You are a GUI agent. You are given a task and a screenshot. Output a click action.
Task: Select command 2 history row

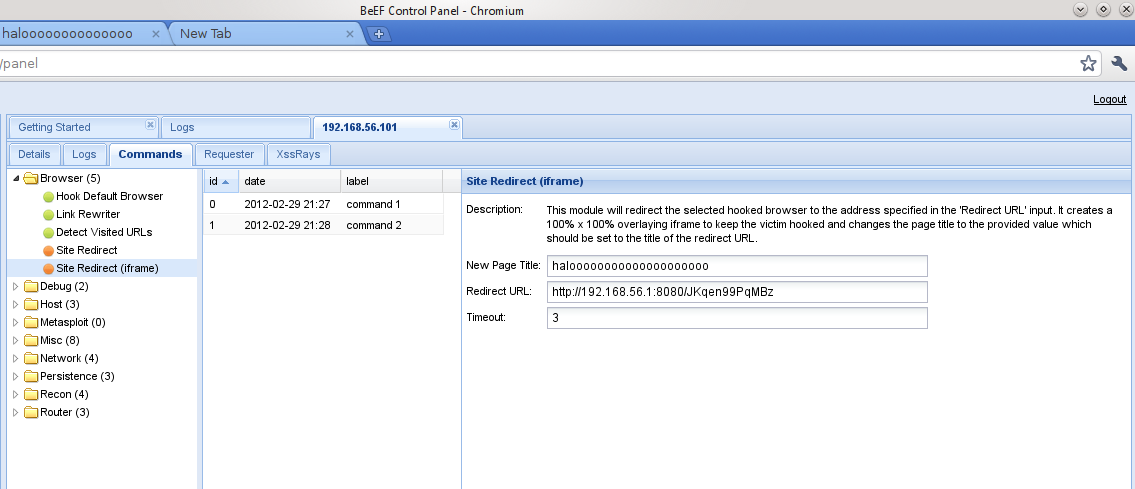(324, 225)
